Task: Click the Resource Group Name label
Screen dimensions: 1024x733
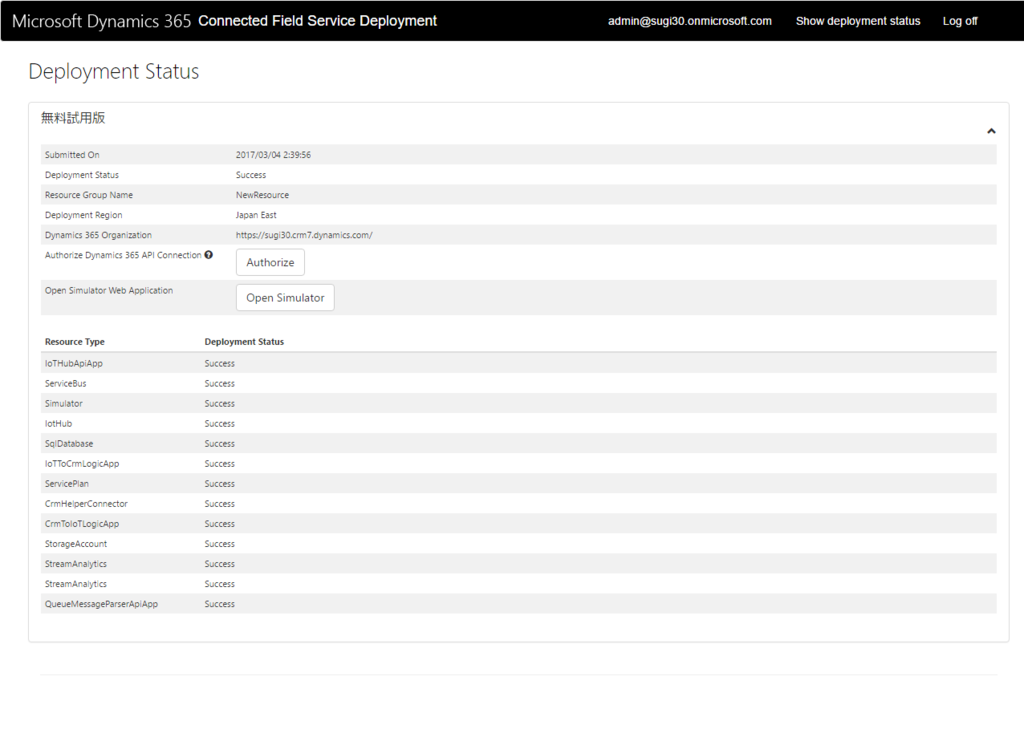Action: click(89, 195)
